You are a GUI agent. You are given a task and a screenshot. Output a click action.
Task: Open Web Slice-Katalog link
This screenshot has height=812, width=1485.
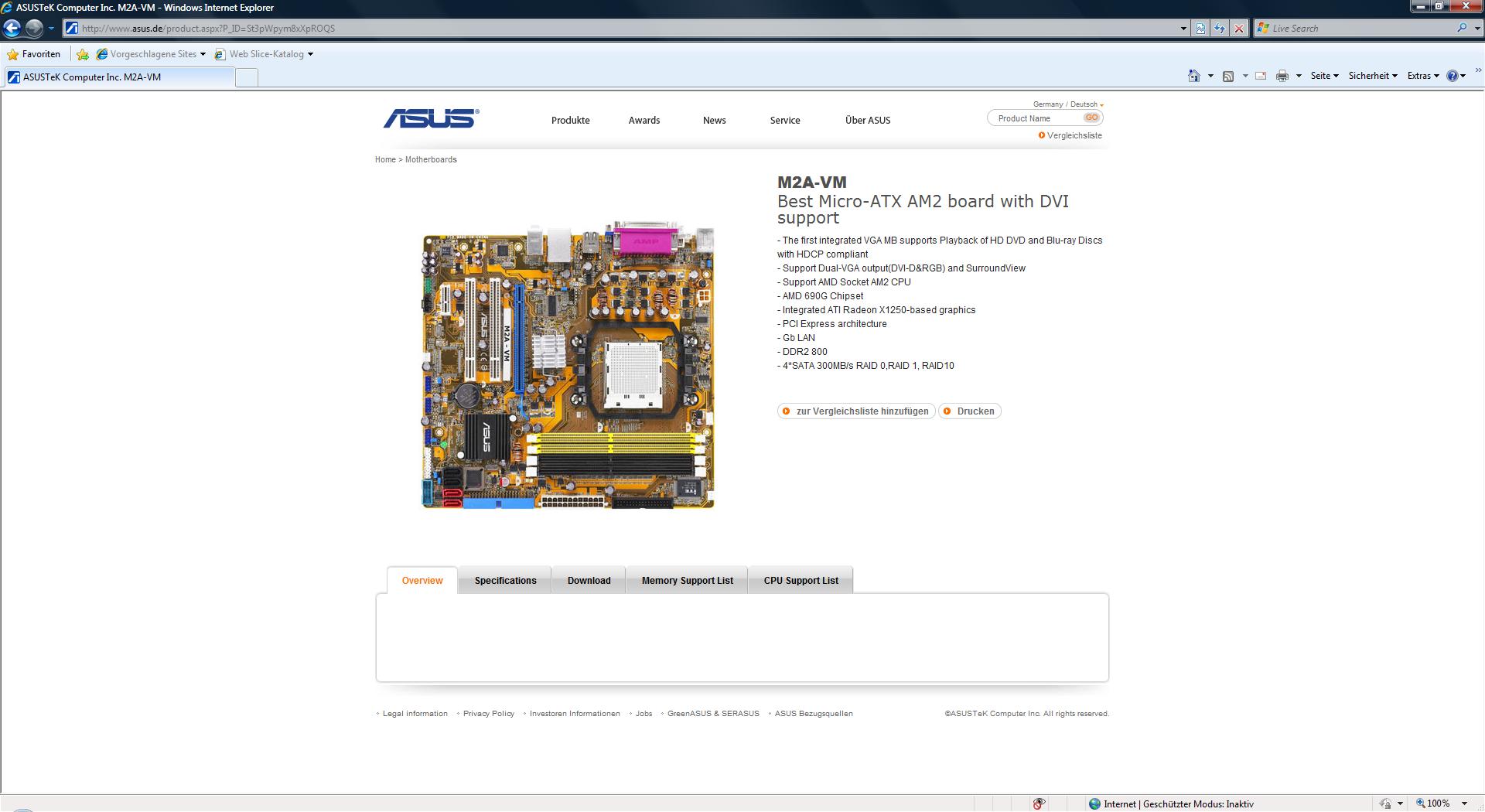[264, 54]
